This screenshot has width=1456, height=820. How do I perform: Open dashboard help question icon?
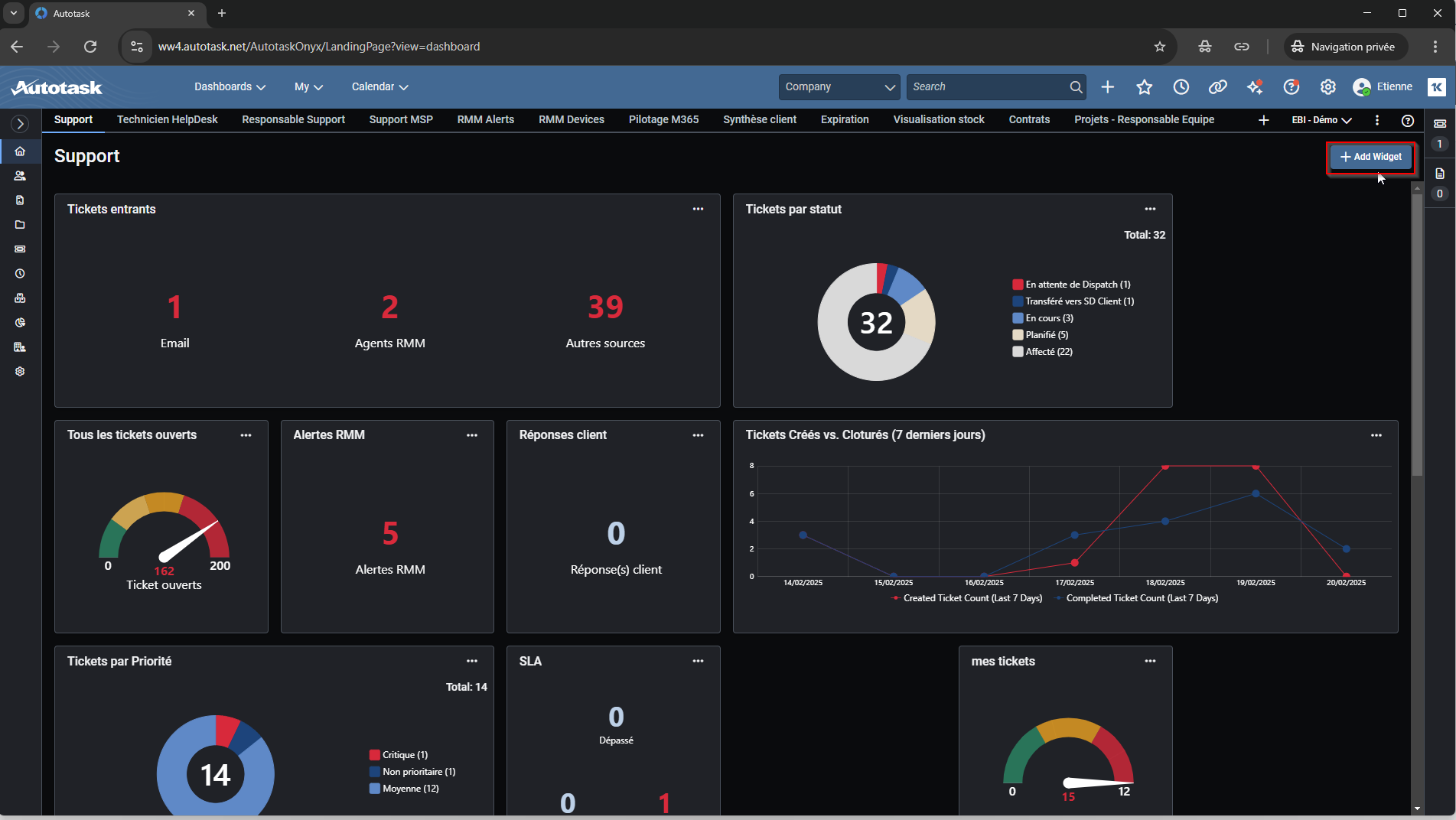(1407, 120)
